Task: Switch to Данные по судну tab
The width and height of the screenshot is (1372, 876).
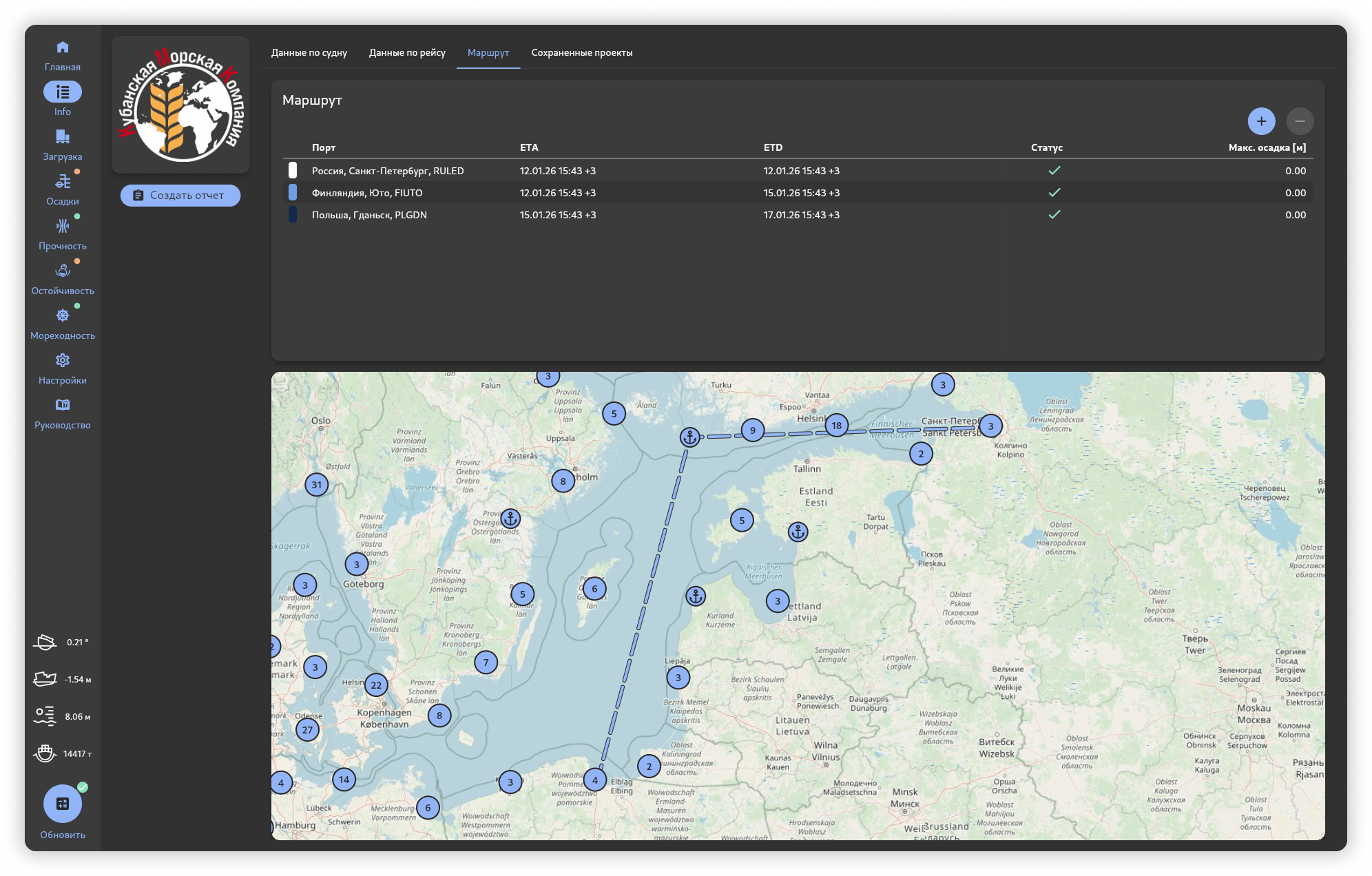Action: pyautogui.click(x=309, y=53)
